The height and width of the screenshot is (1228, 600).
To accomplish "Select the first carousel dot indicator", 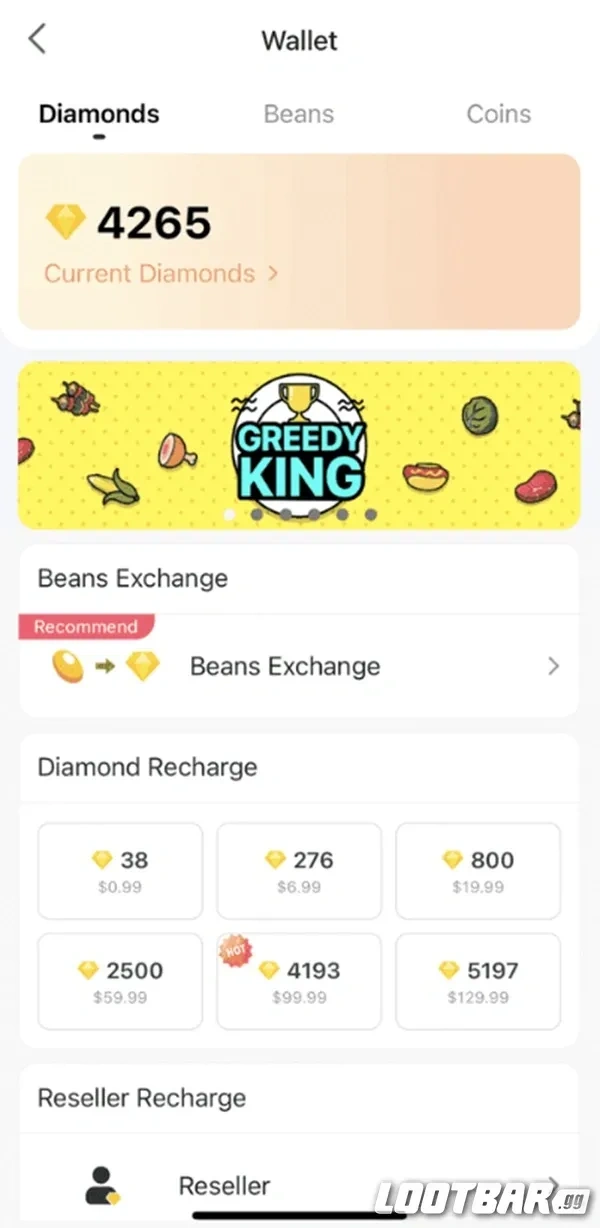I will point(229,514).
